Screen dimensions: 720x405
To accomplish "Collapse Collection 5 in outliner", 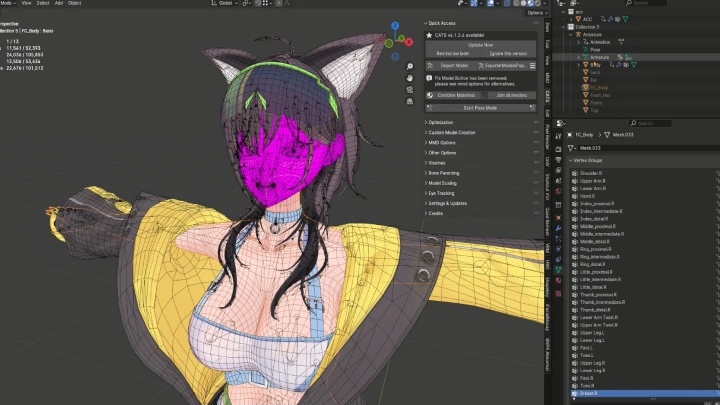I will coord(564,27).
